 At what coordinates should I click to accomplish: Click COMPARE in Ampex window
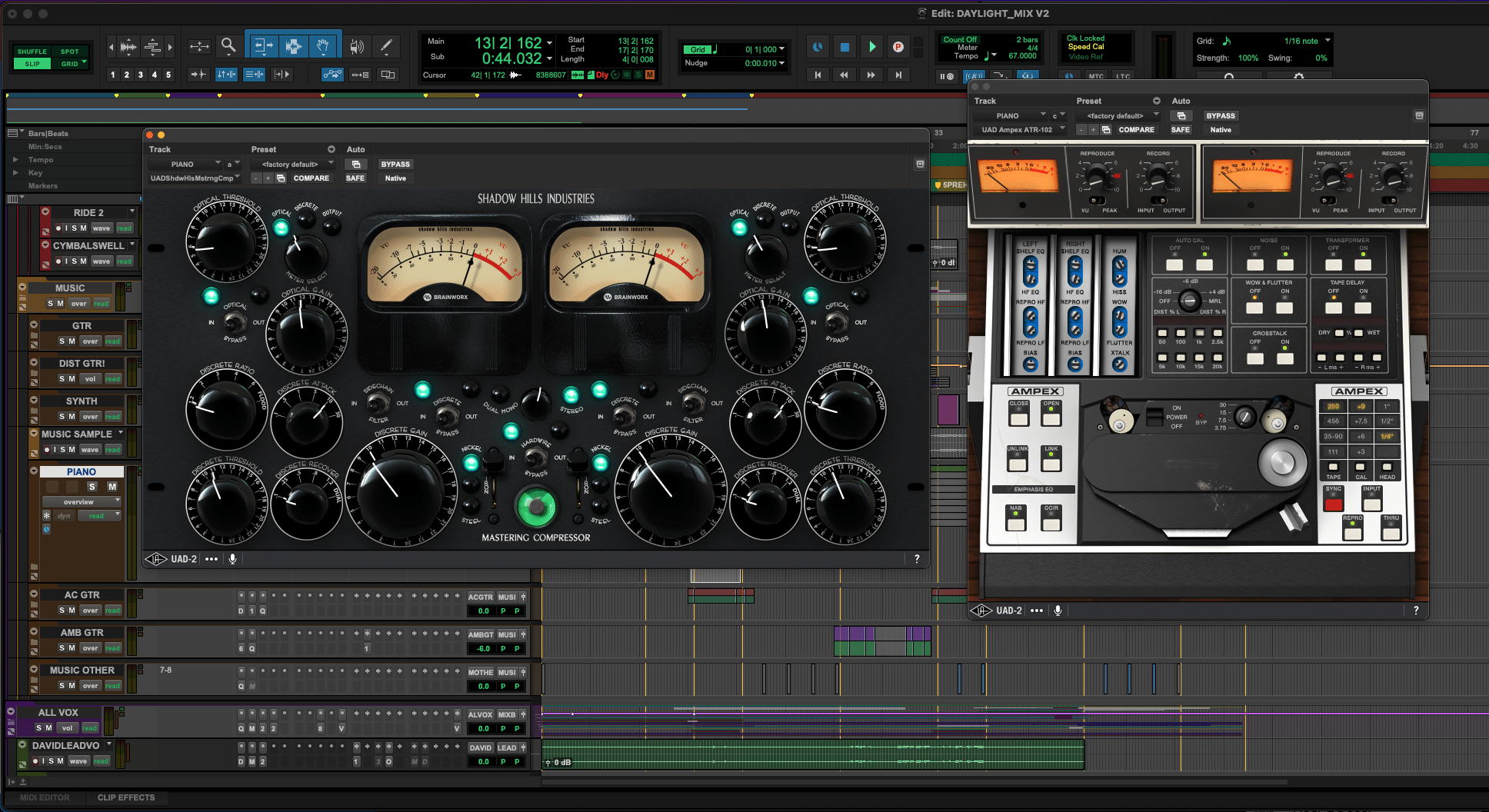pos(1136,130)
